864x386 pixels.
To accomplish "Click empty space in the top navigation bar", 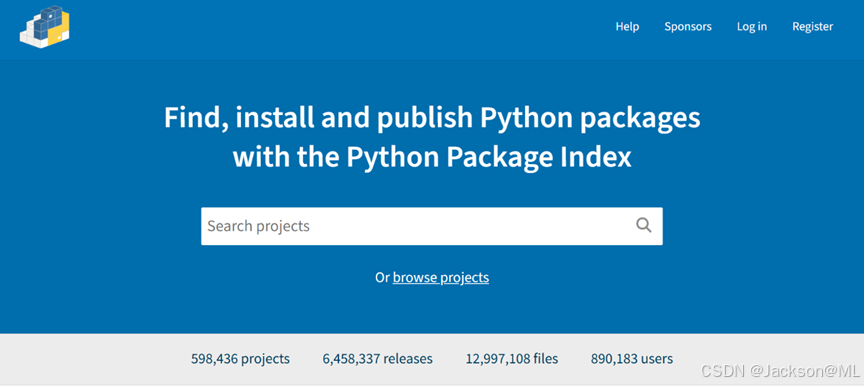I will click(x=331, y=28).
